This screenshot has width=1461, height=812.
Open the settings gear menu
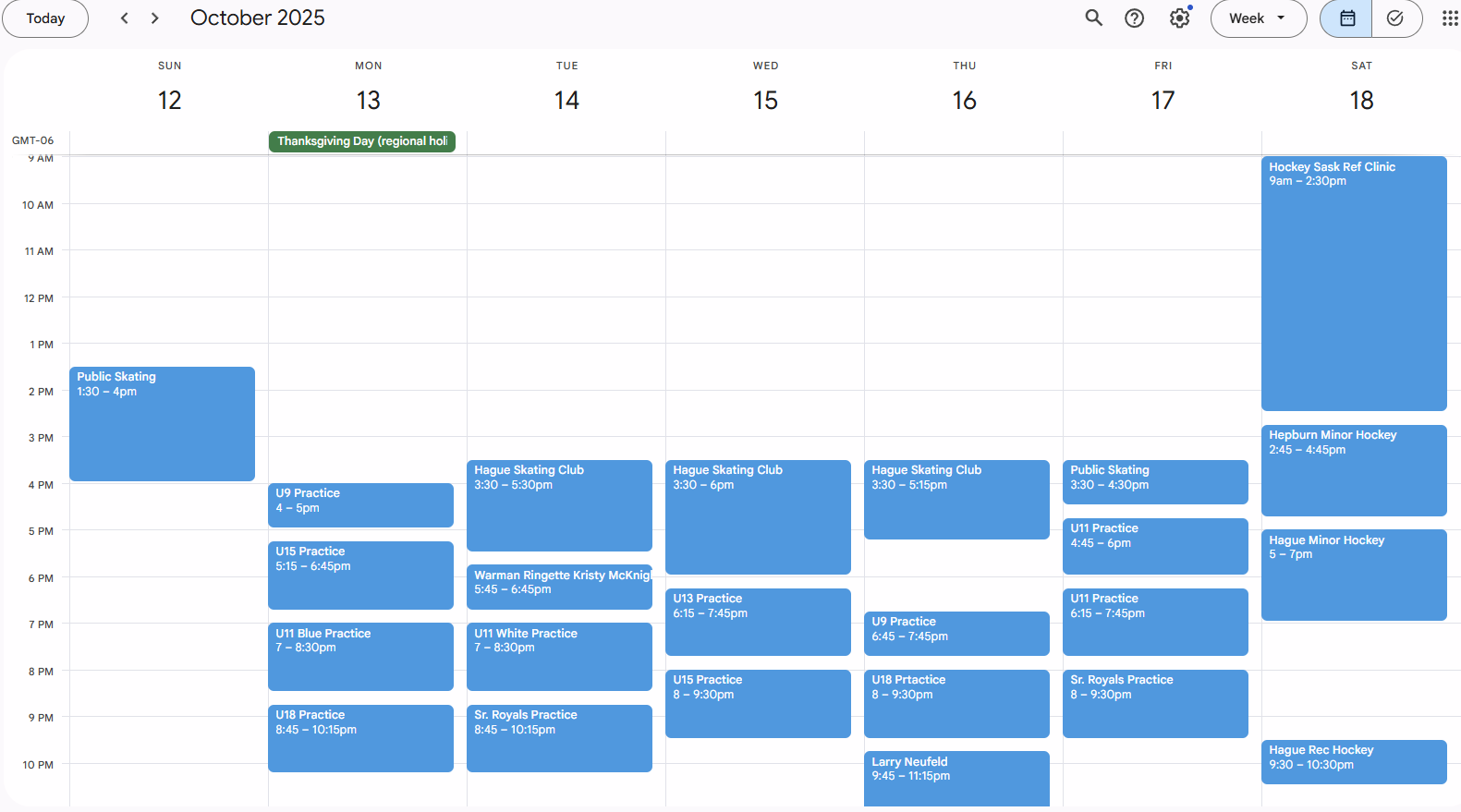1179,18
